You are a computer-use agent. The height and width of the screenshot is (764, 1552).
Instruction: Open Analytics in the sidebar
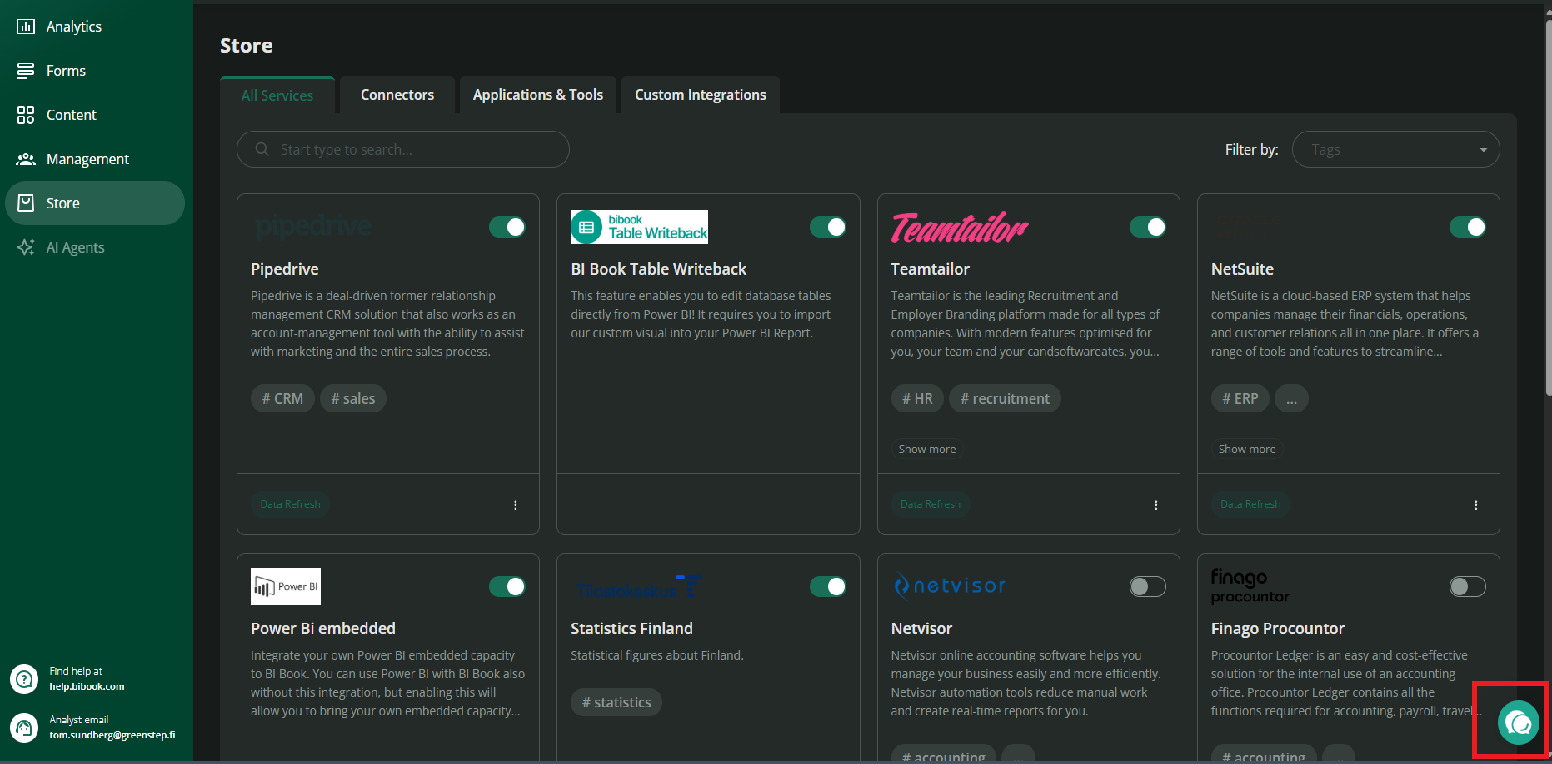(x=95, y=27)
